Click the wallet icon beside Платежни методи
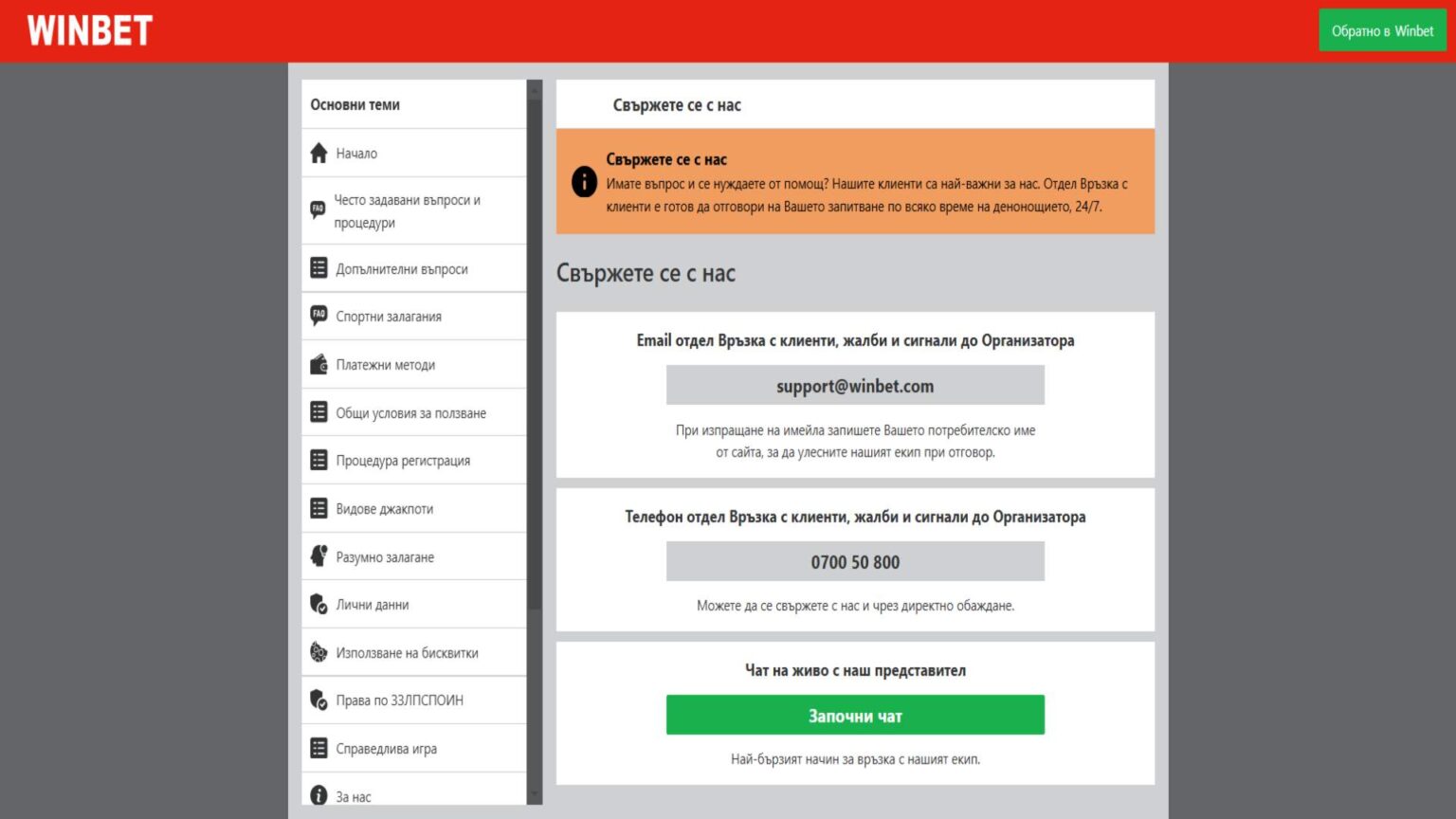This screenshot has width=1456, height=819. (x=318, y=364)
